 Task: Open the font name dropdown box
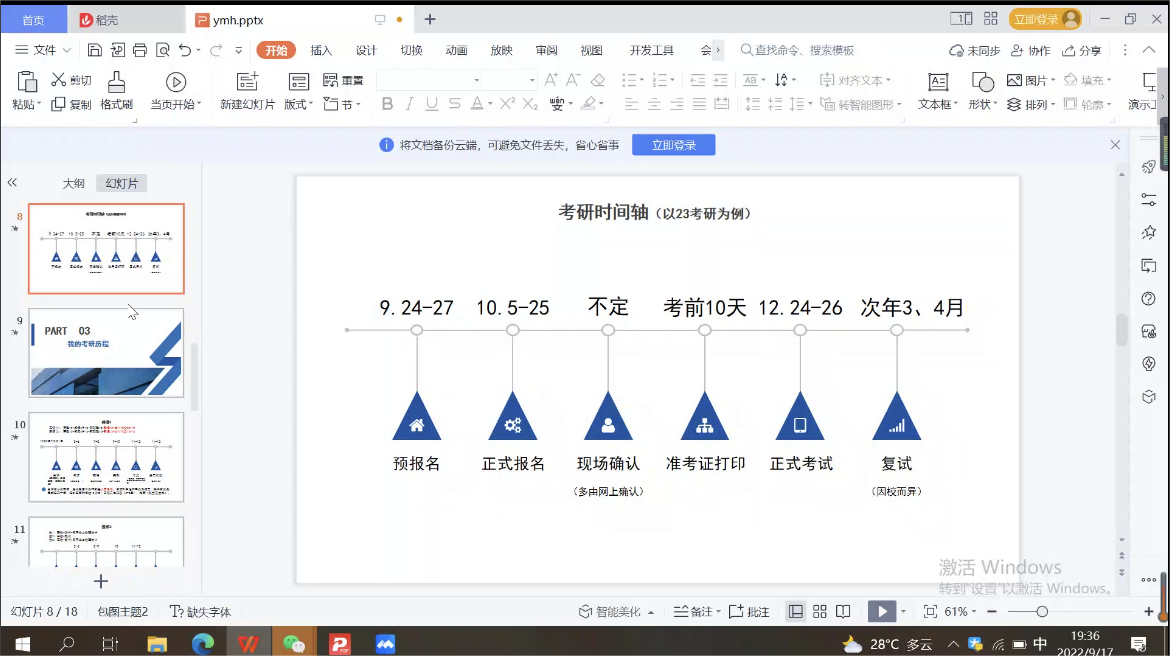point(430,80)
